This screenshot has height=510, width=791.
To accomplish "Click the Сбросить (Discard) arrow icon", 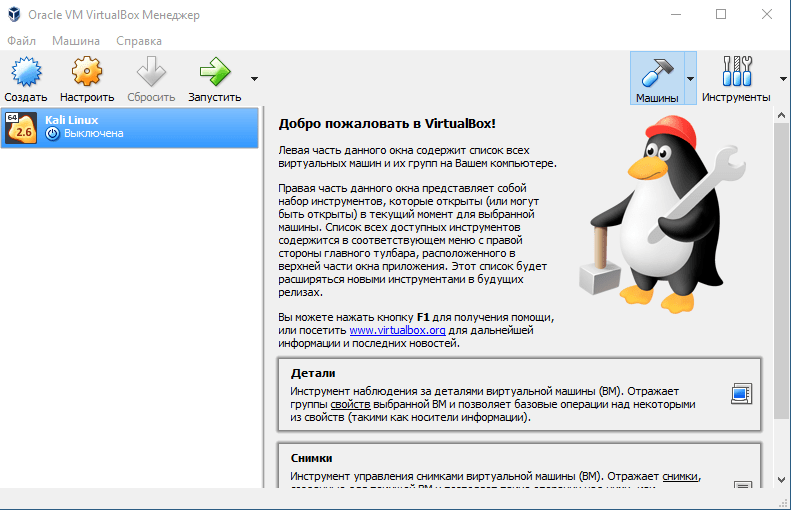I will click(151, 72).
